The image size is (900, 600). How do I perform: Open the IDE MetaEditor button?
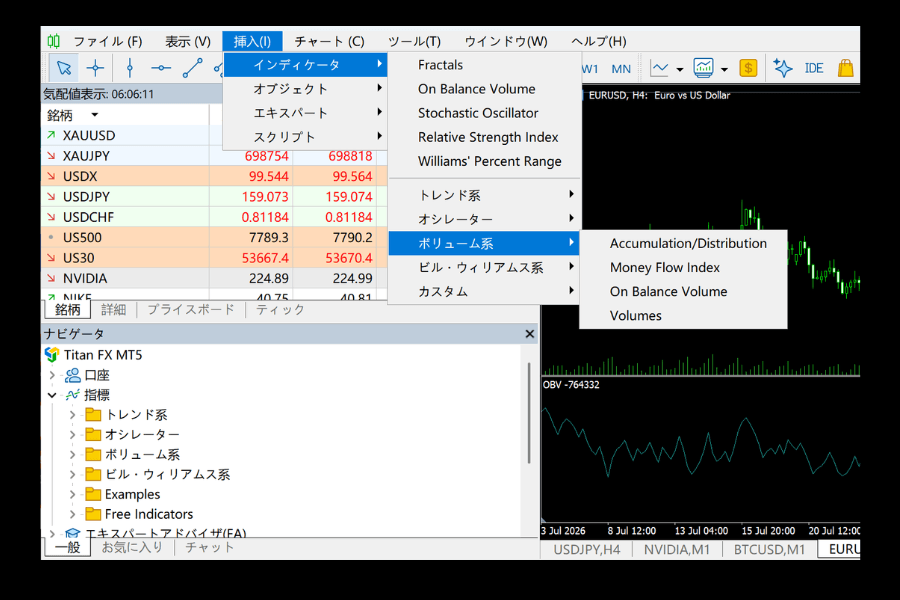(x=814, y=68)
